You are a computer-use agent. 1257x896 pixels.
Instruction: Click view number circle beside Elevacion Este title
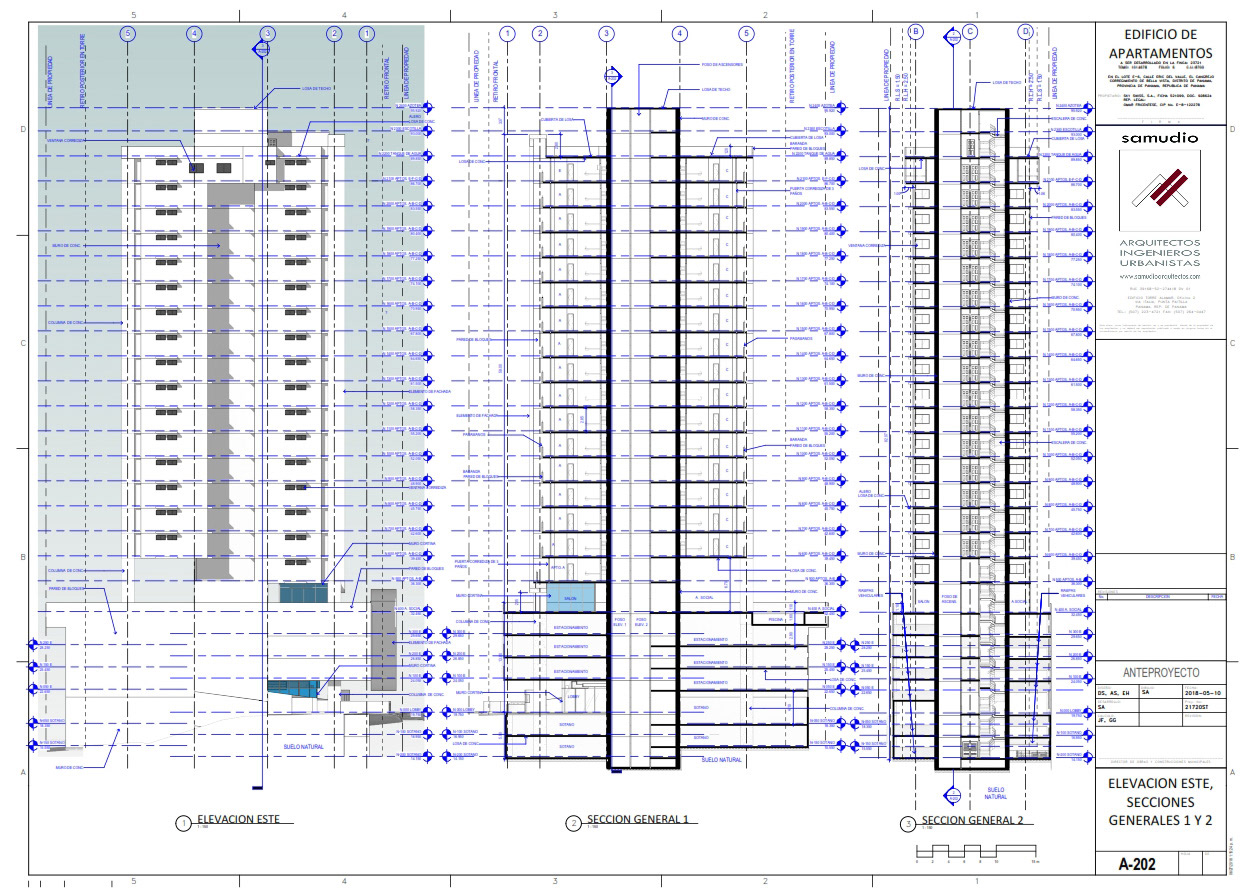point(183,823)
